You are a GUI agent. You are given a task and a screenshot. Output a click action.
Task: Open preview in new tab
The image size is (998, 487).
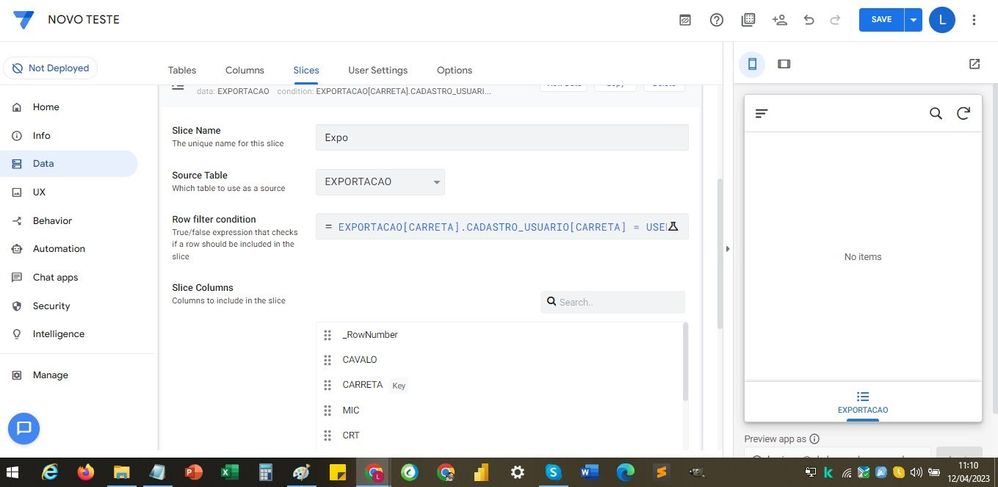pyautogui.click(x=974, y=64)
